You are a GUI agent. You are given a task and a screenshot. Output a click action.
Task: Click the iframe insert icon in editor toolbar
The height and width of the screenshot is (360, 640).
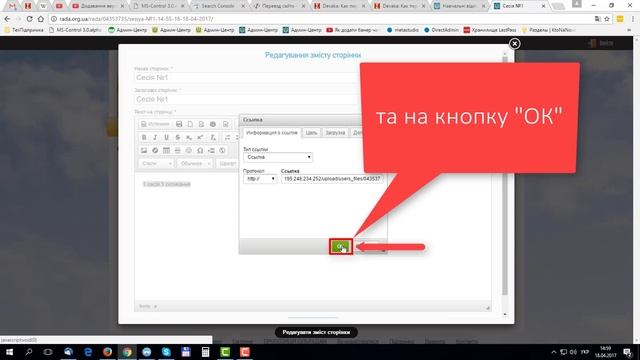(222, 151)
